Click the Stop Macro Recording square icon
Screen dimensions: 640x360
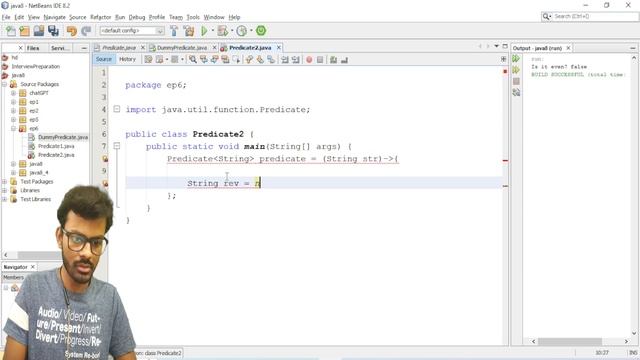click(320, 60)
